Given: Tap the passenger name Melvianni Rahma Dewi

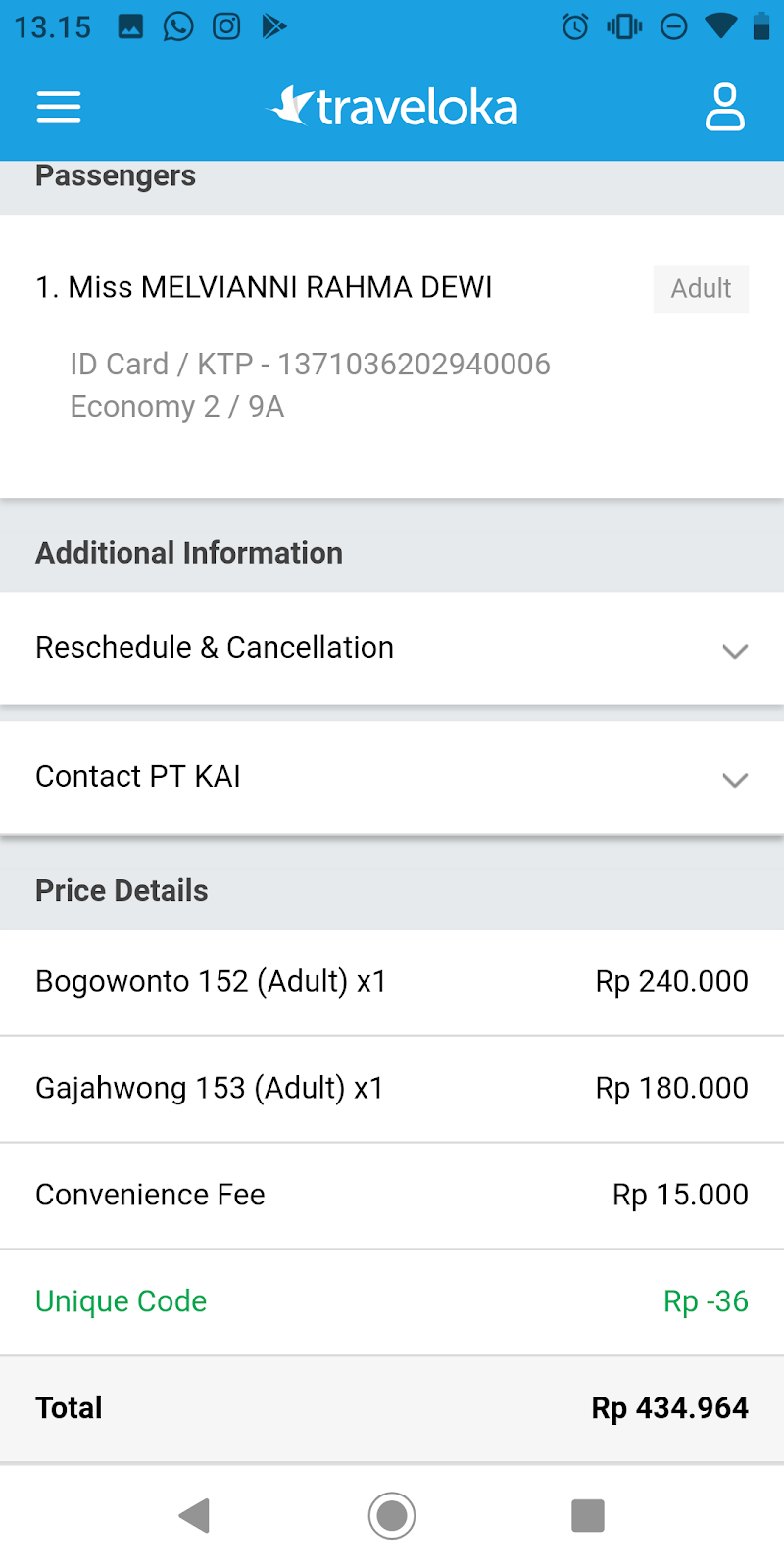Looking at the screenshot, I should click(265, 288).
